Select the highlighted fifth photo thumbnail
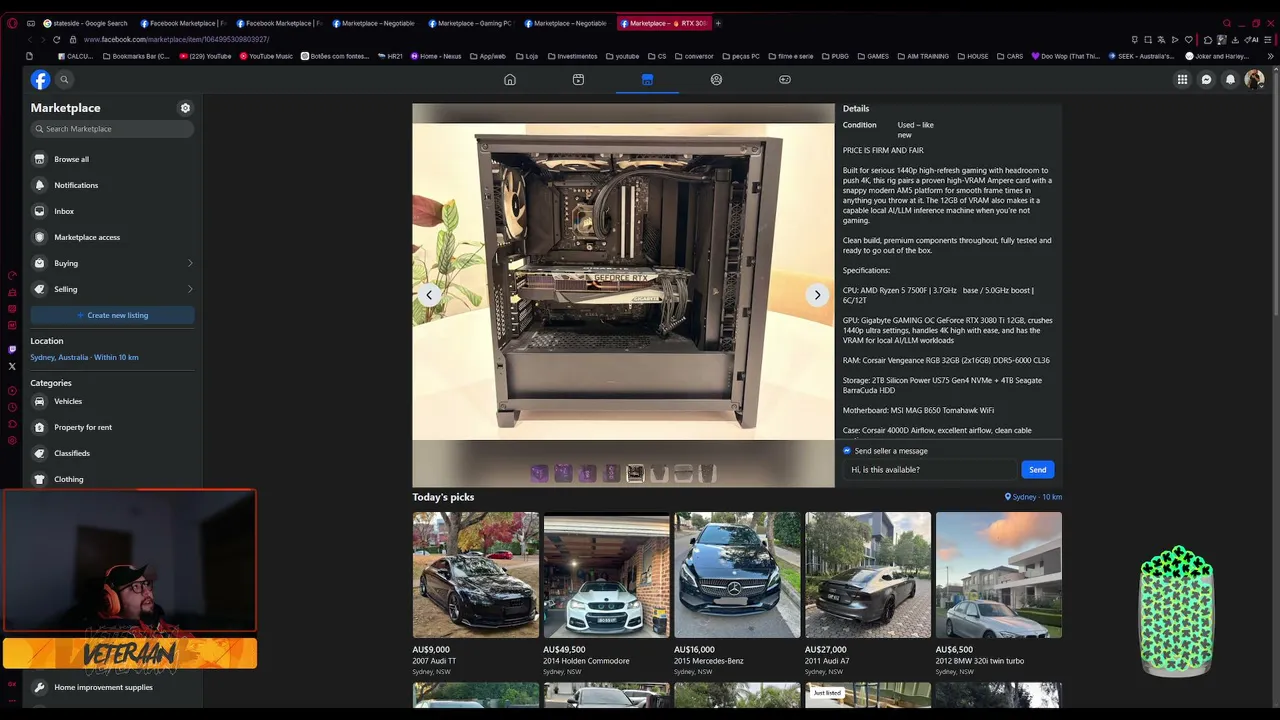 point(635,473)
